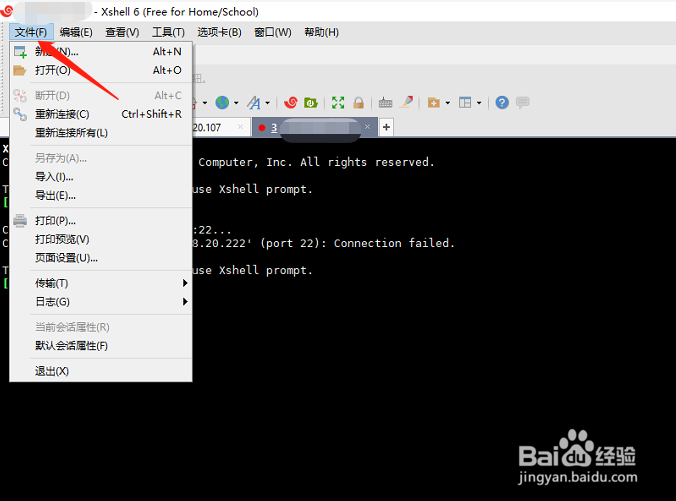Open the 编辑(E) menu

point(76,32)
